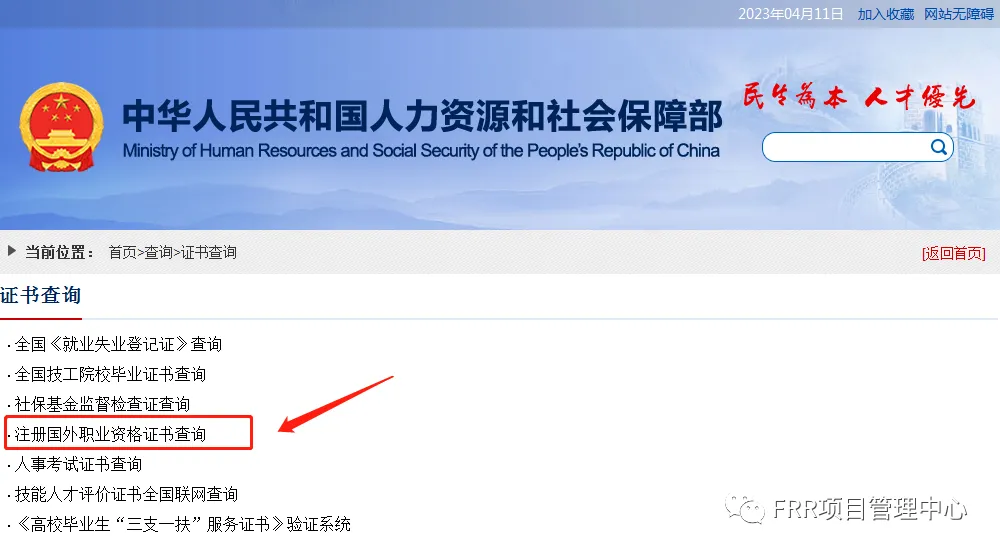
Task: Click the search magnifier icon
Action: pos(938,147)
